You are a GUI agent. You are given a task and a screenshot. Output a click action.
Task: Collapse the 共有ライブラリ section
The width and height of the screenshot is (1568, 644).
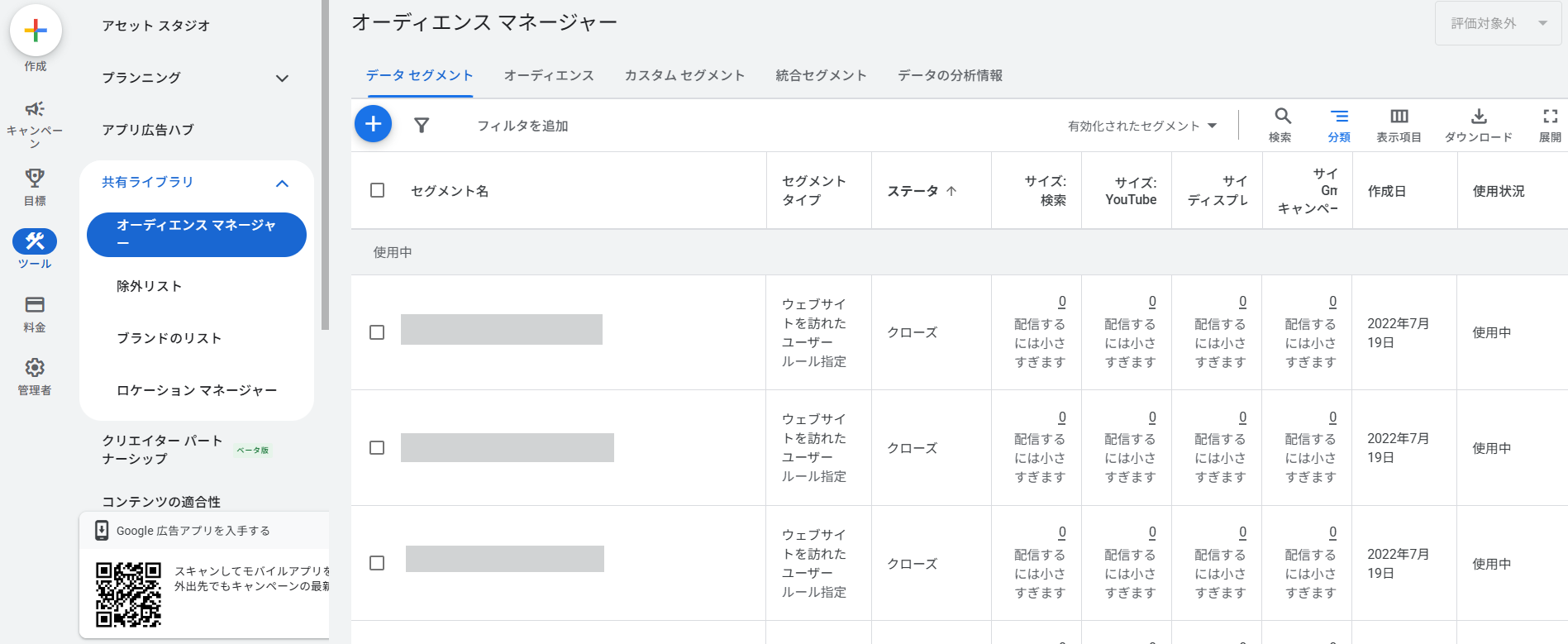[282, 183]
